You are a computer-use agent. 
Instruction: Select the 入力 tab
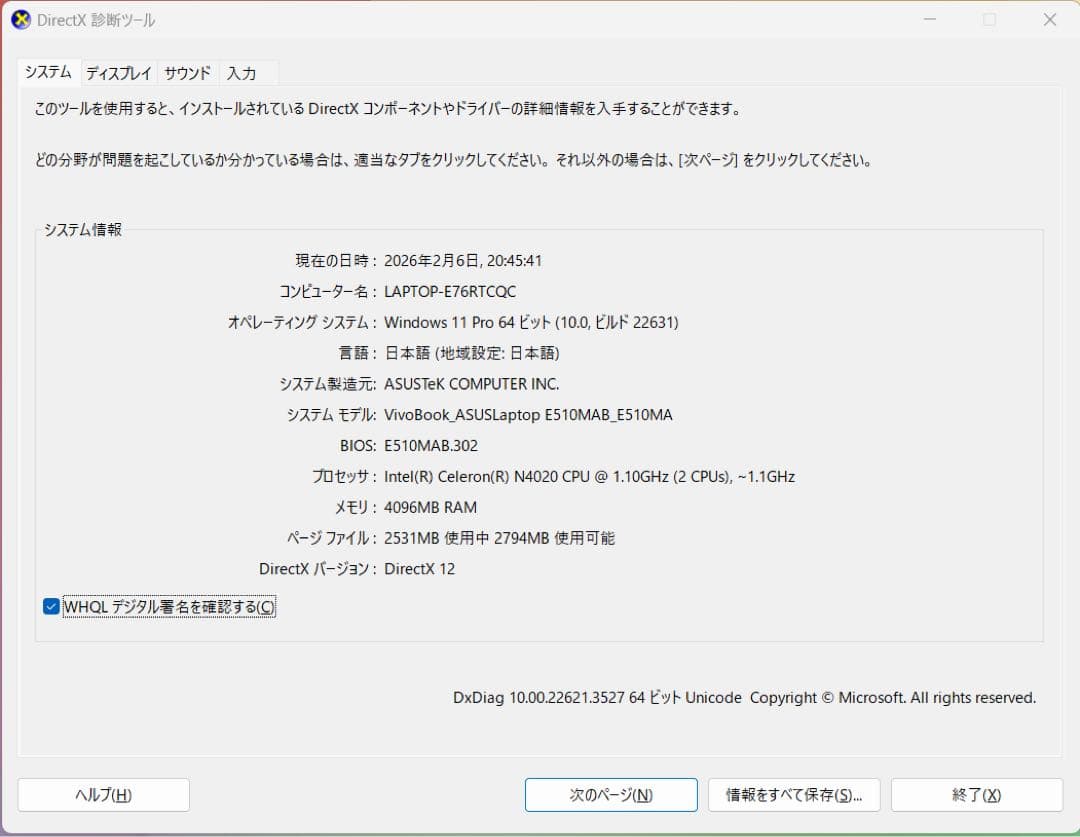pos(244,72)
